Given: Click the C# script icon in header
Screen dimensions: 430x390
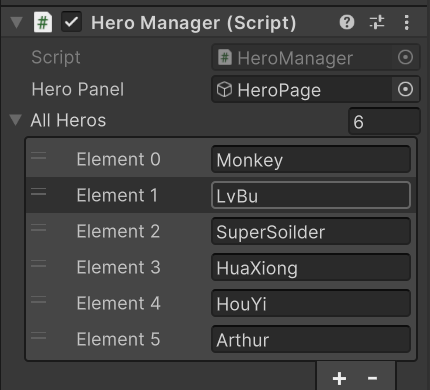Looking at the screenshot, I should click(x=43, y=22).
